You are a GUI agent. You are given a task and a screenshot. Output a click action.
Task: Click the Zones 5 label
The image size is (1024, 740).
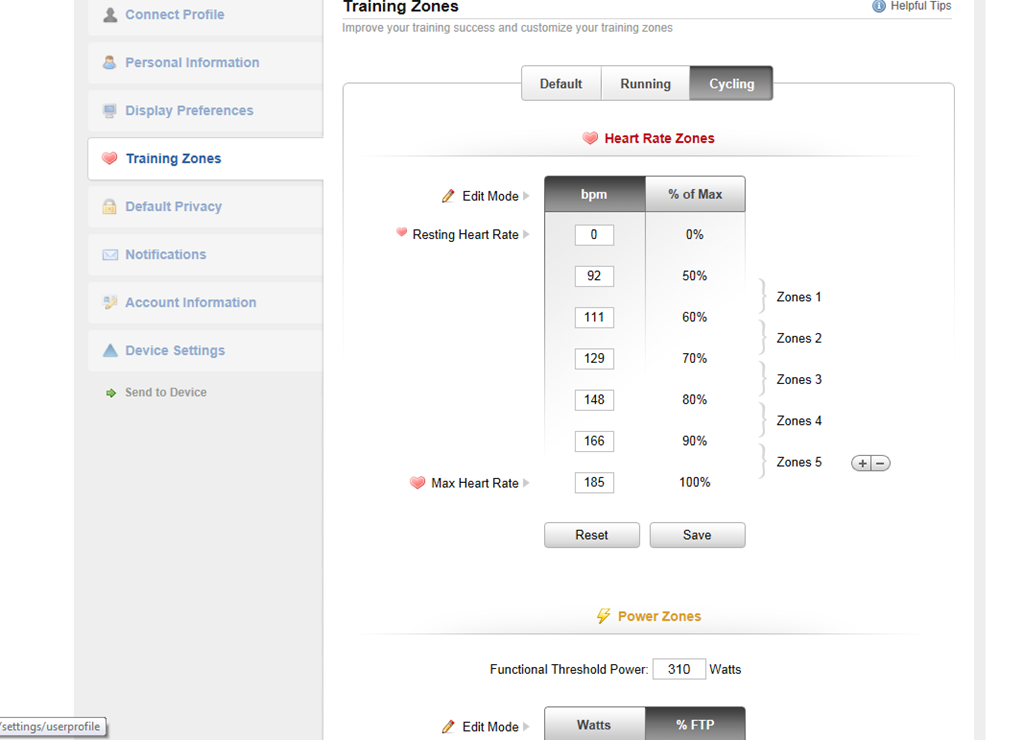tap(799, 462)
